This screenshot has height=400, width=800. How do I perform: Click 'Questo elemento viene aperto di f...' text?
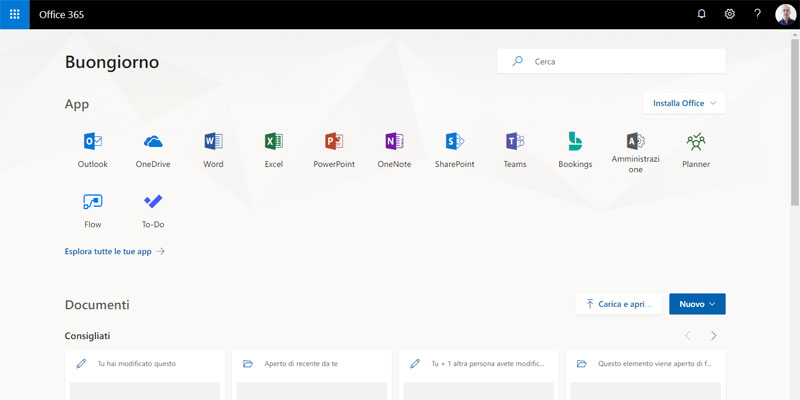click(x=655, y=364)
